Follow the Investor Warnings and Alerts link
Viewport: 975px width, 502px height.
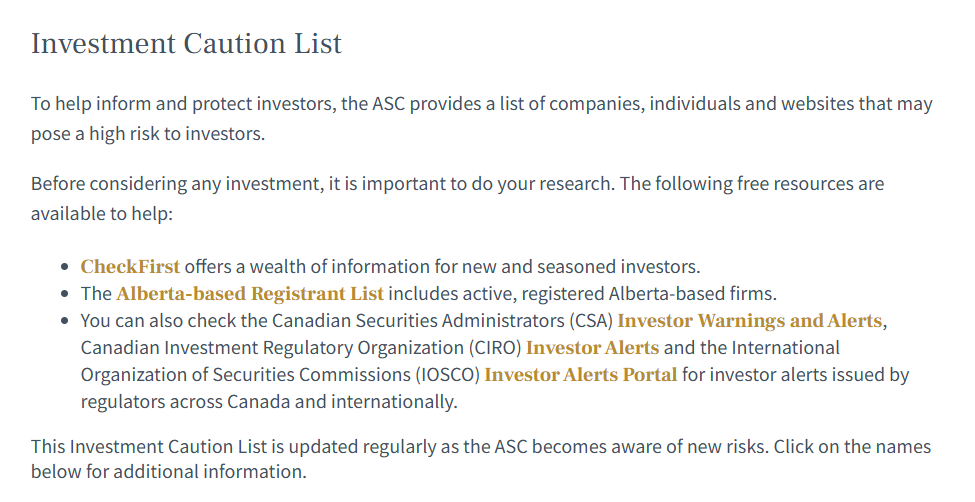[x=749, y=321]
